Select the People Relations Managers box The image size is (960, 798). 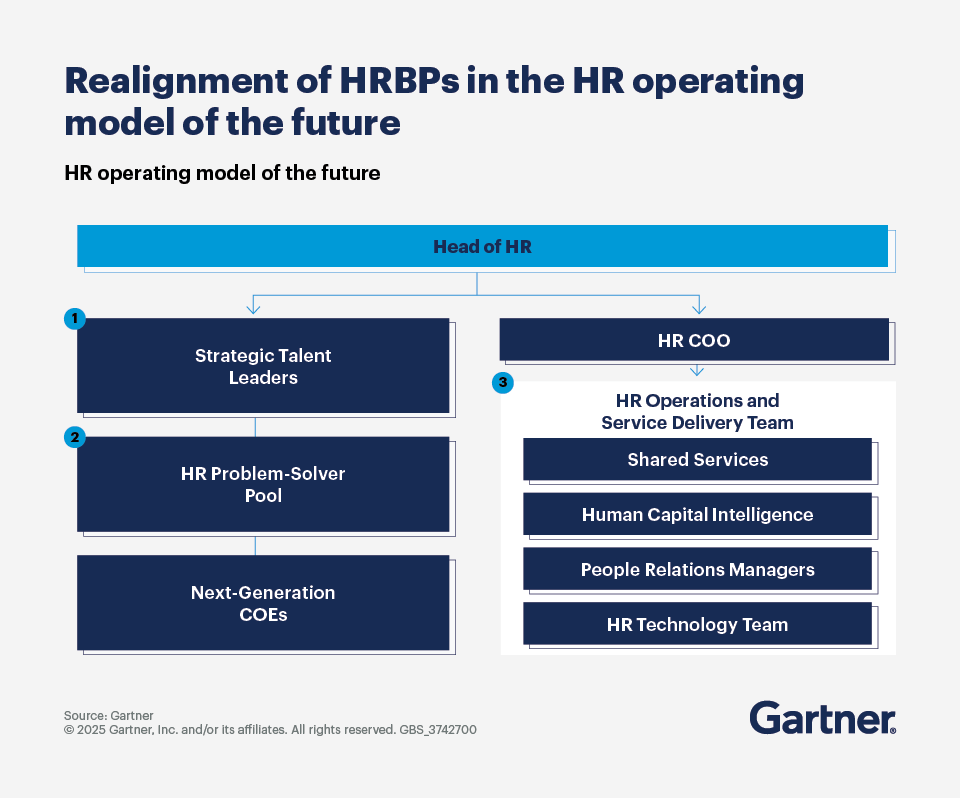[x=697, y=568]
